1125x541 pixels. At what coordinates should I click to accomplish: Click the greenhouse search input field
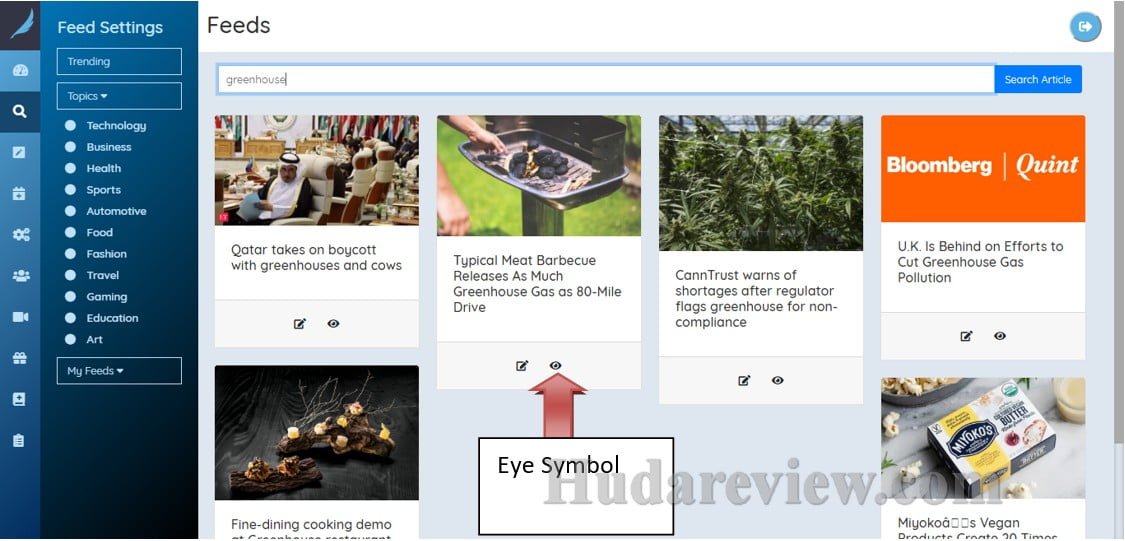click(606, 80)
